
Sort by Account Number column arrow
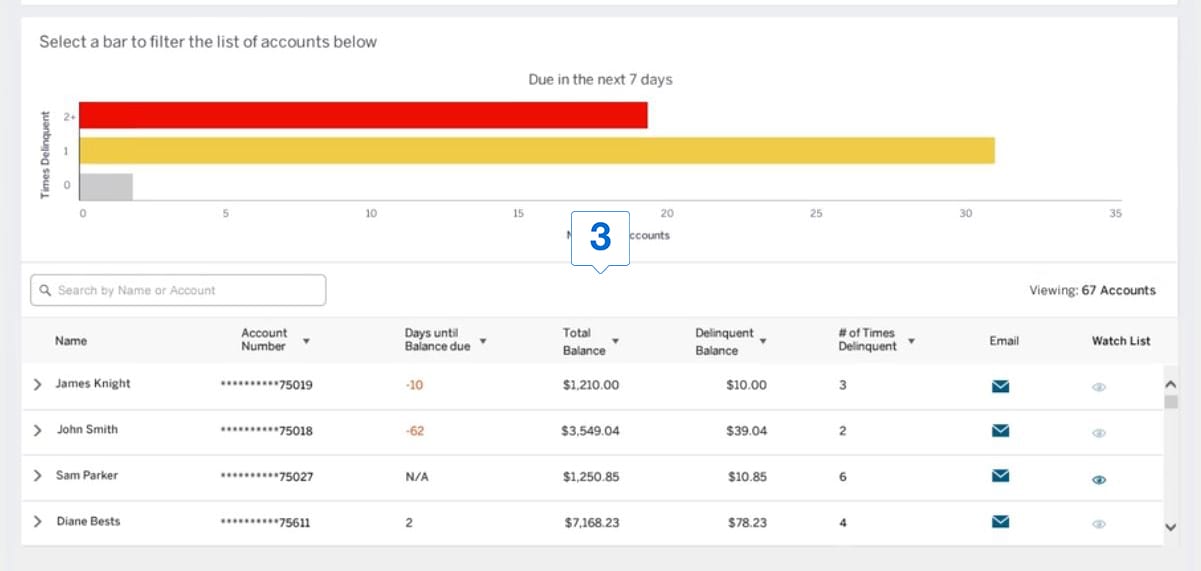click(306, 341)
